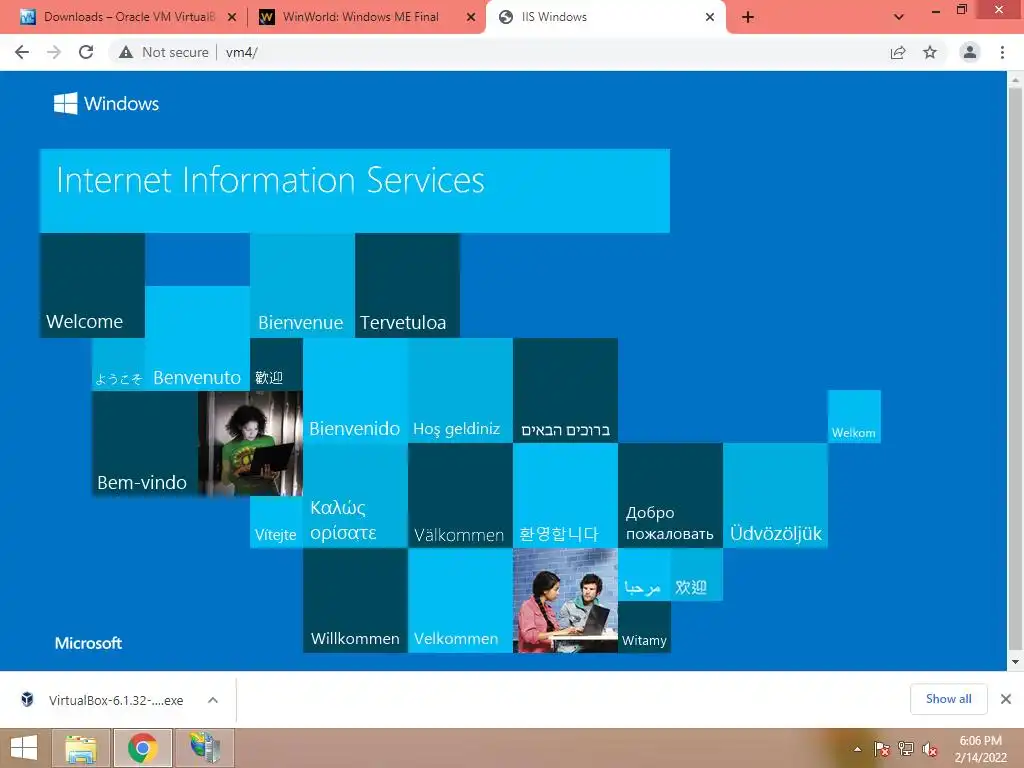Viewport: 1024px width, 768px height.
Task: Click the Tervetuloa tile
Action: pos(408,285)
